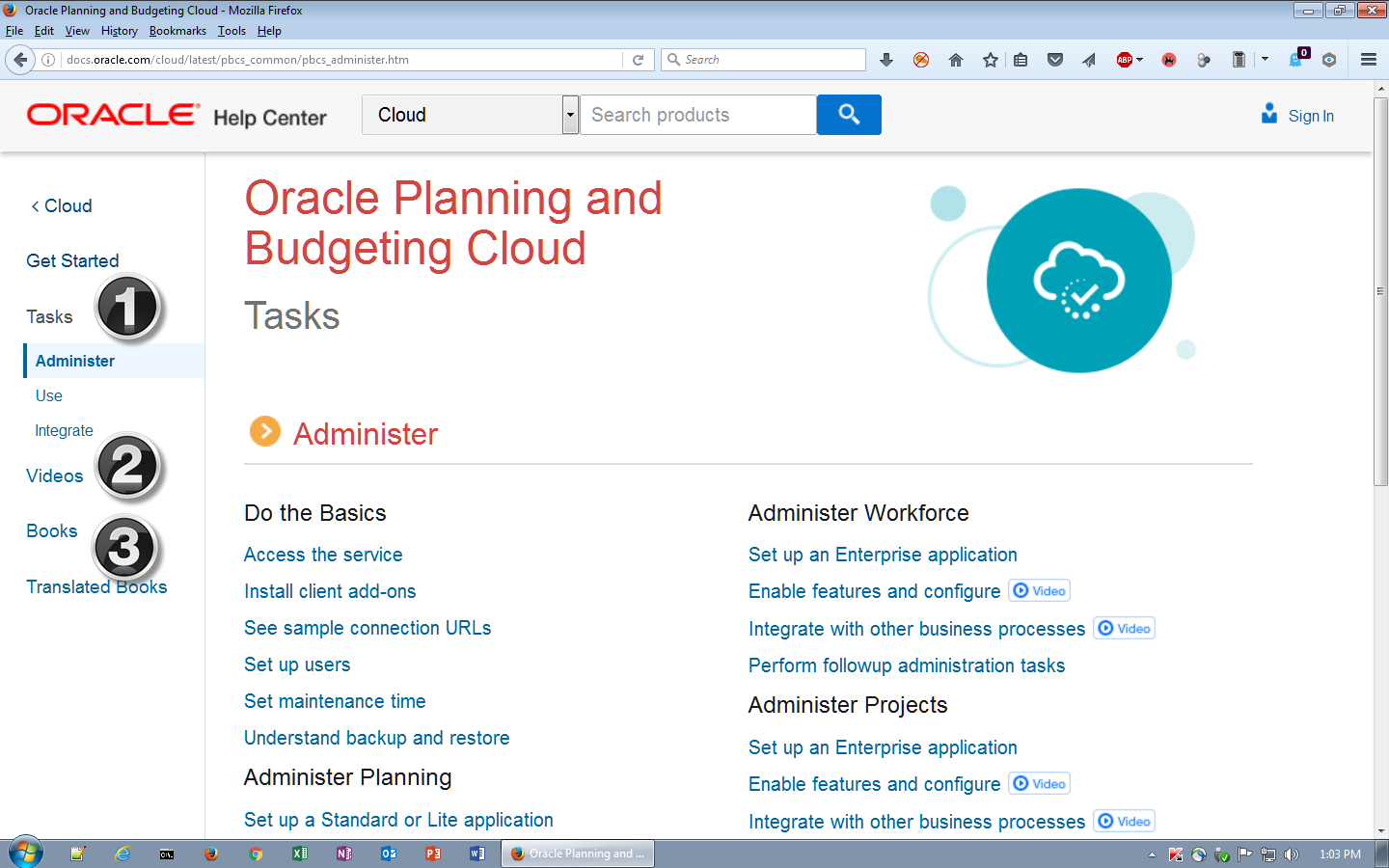Image resolution: width=1389 pixels, height=868 pixels.
Task: Click the volume speaker icon in the tray
Action: pyautogui.click(x=1292, y=854)
